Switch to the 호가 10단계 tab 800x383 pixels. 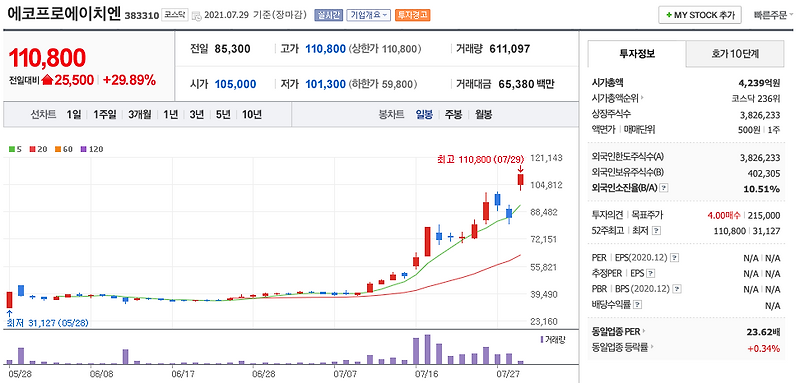click(x=735, y=54)
